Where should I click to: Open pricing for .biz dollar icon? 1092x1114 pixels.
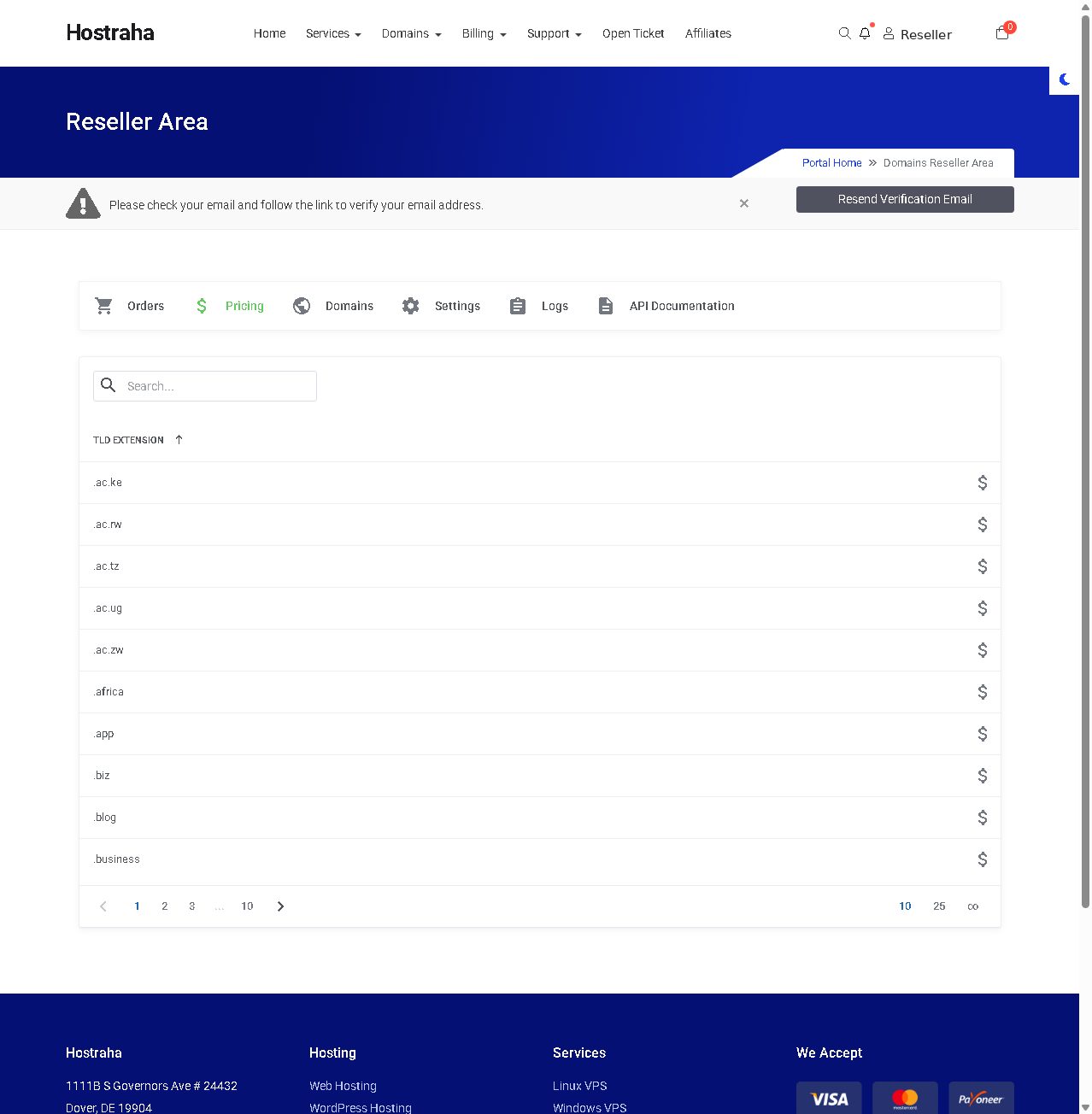[983, 776]
